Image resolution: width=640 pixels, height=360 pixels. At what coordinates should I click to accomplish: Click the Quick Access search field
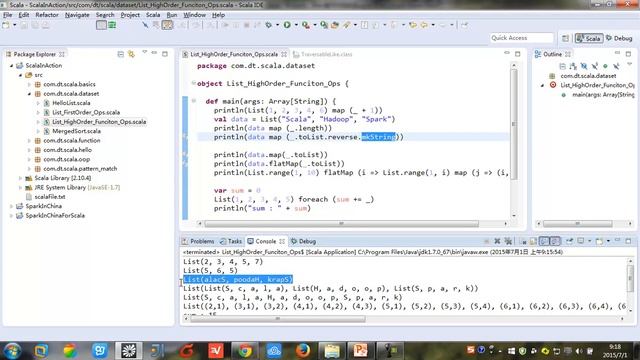tap(522, 38)
